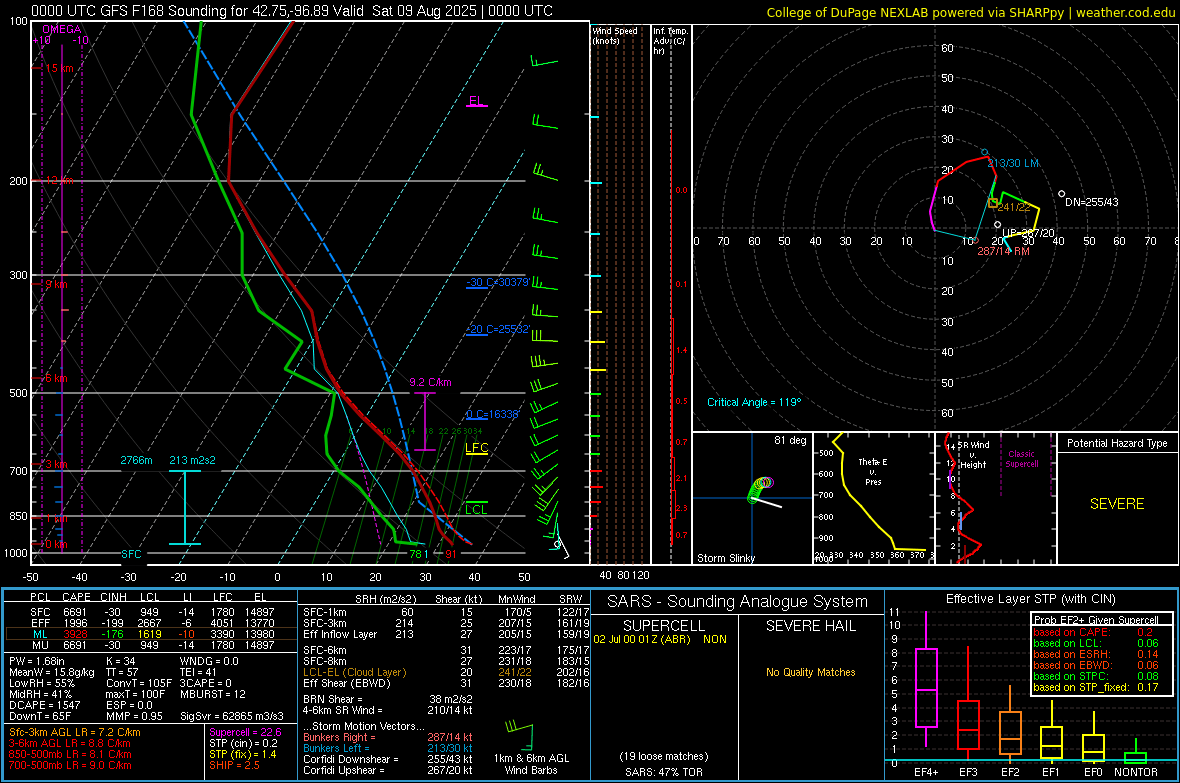Click the Storm Slinky panel label
Screen dimensions: 1180x783
[725, 558]
